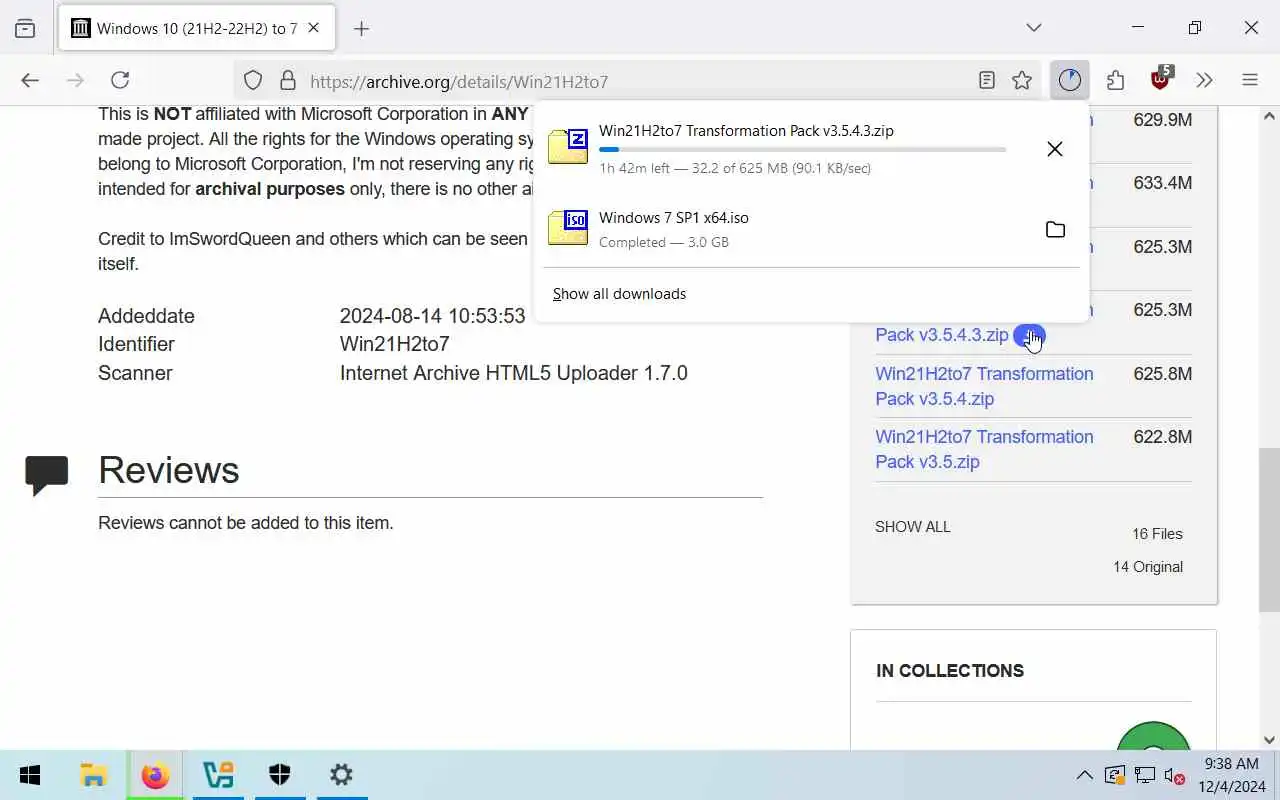The height and width of the screenshot is (800, 1280).
Task: Open a new tab with plus button
Action: (x=361, y=28)
